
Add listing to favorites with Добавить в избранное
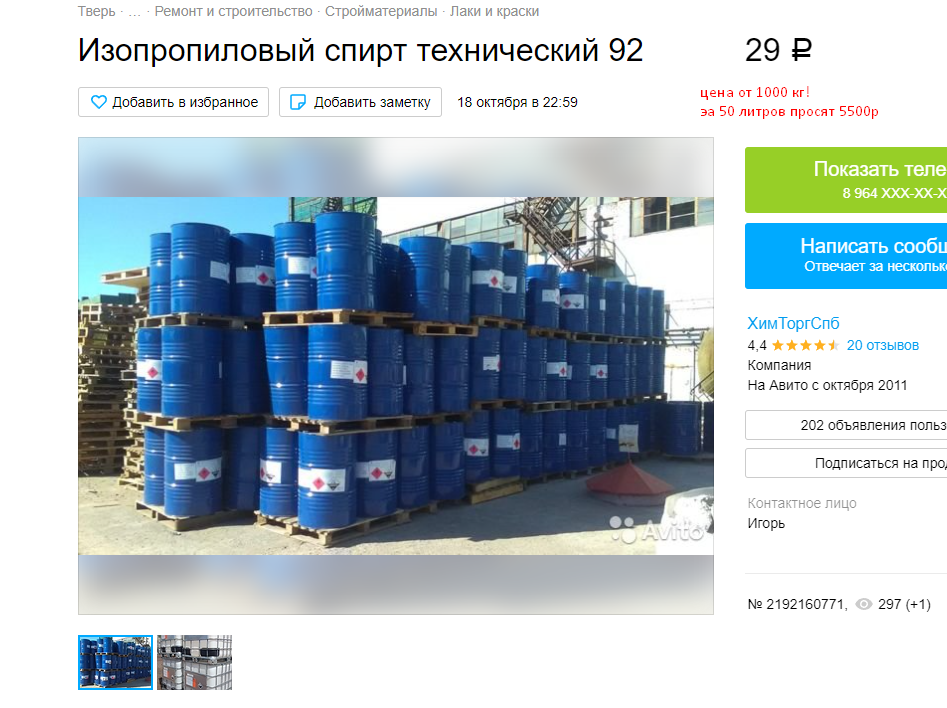(x=173, y=102)
